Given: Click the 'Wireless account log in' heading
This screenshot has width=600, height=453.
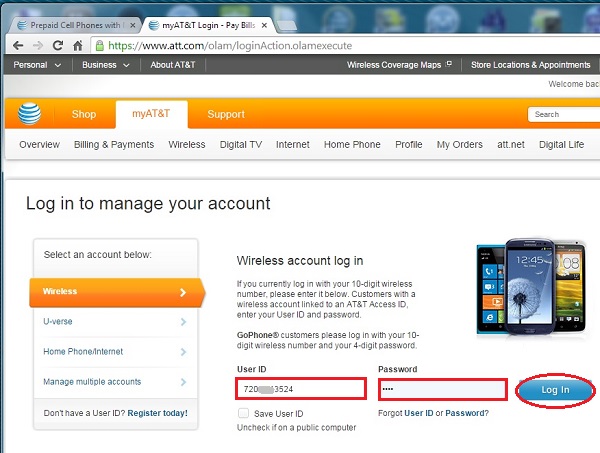Looking at the screenshot, I should click(x=300, y=261).
